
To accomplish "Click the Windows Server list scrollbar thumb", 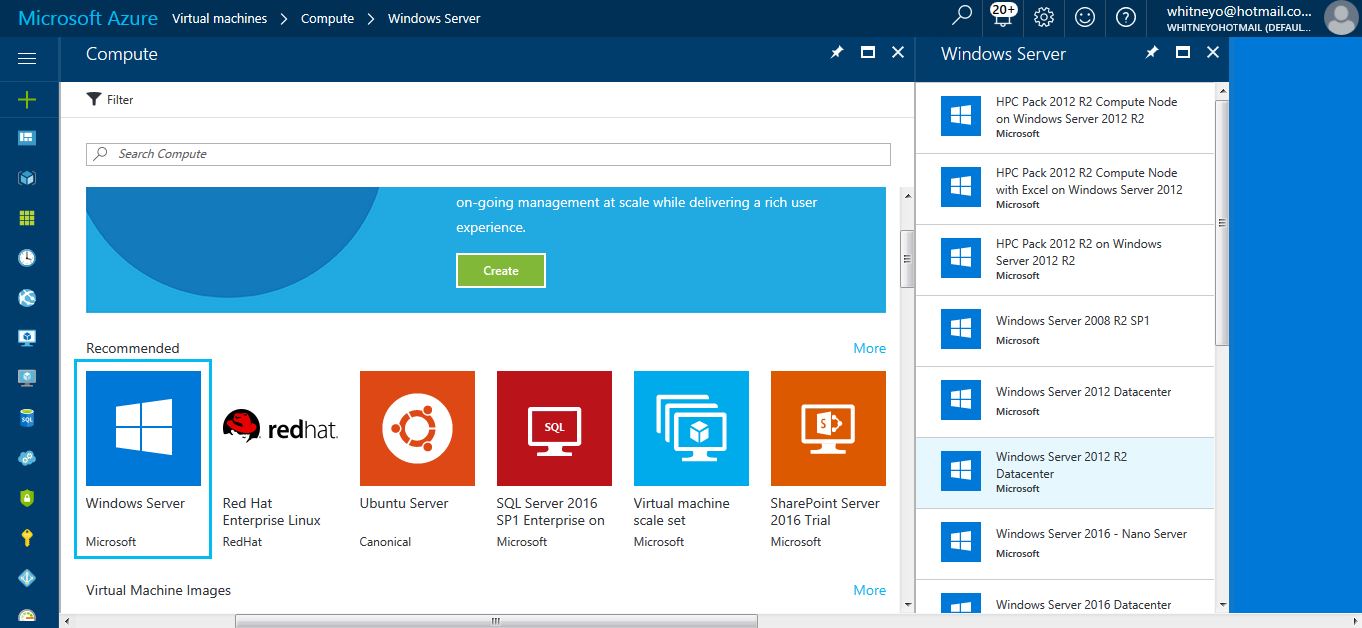I will point(1221,222).
